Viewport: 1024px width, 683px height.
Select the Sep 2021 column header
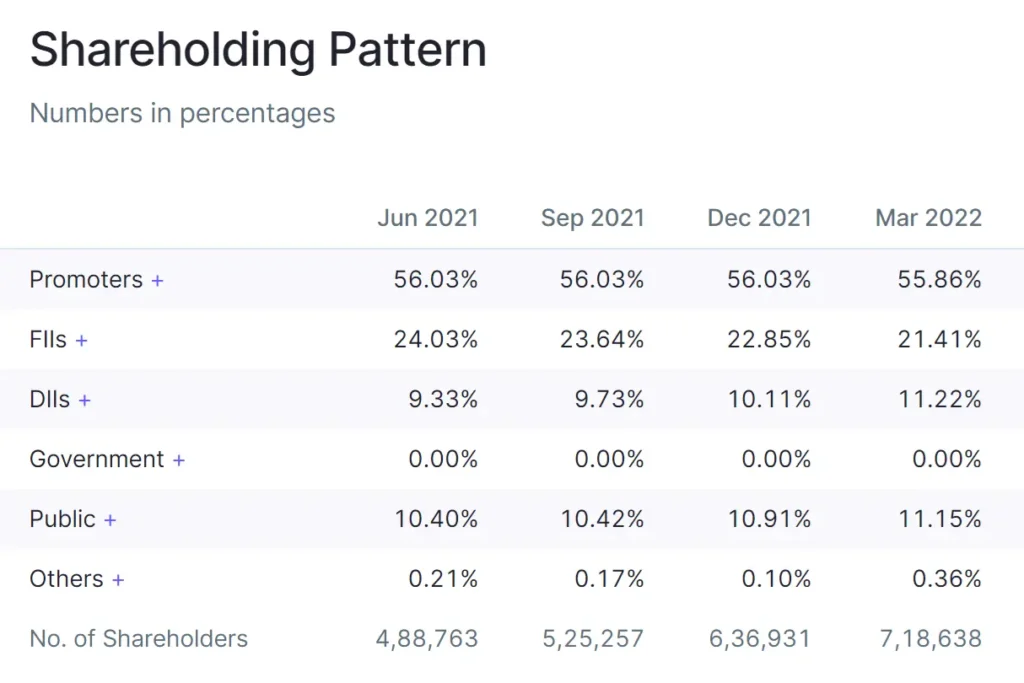(x=593, y=218)
